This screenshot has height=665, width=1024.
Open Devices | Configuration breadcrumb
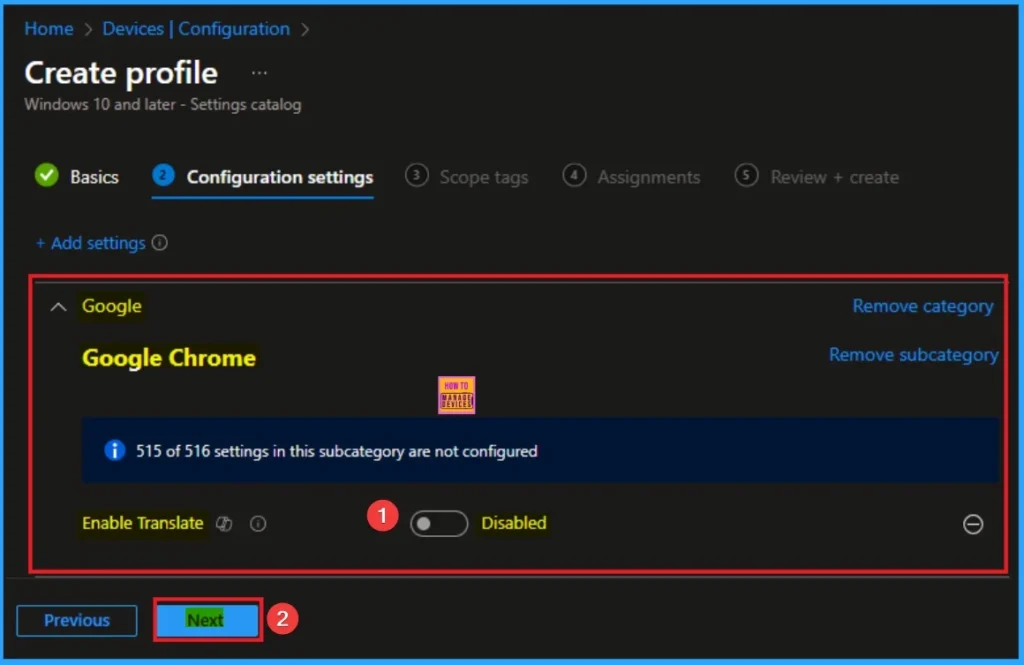point(196,29)
